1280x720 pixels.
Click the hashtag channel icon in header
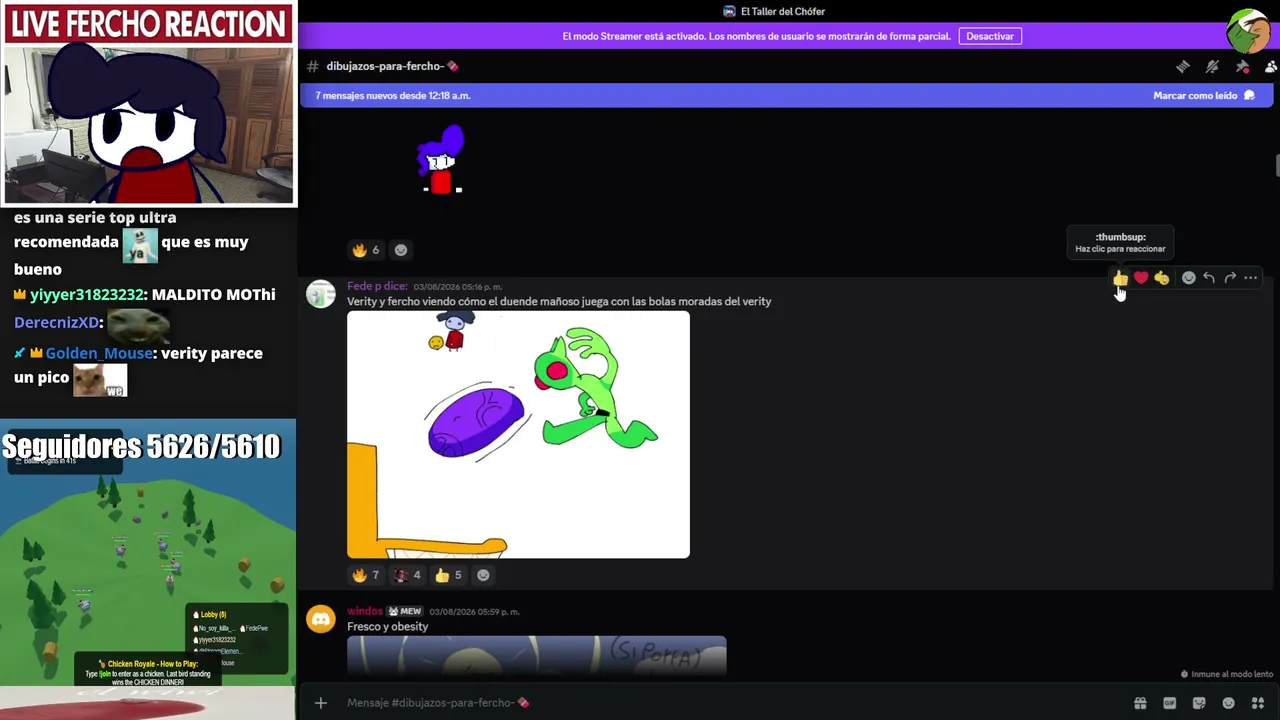tap(312, 66)
